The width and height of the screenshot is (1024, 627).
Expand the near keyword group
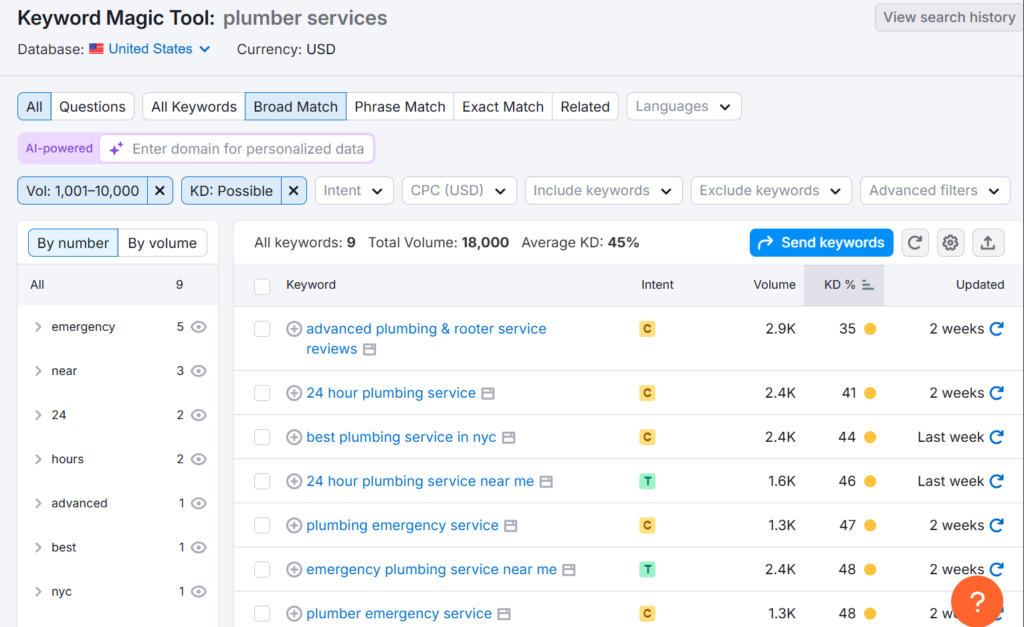pyautogui.click(x=38, y=371)
